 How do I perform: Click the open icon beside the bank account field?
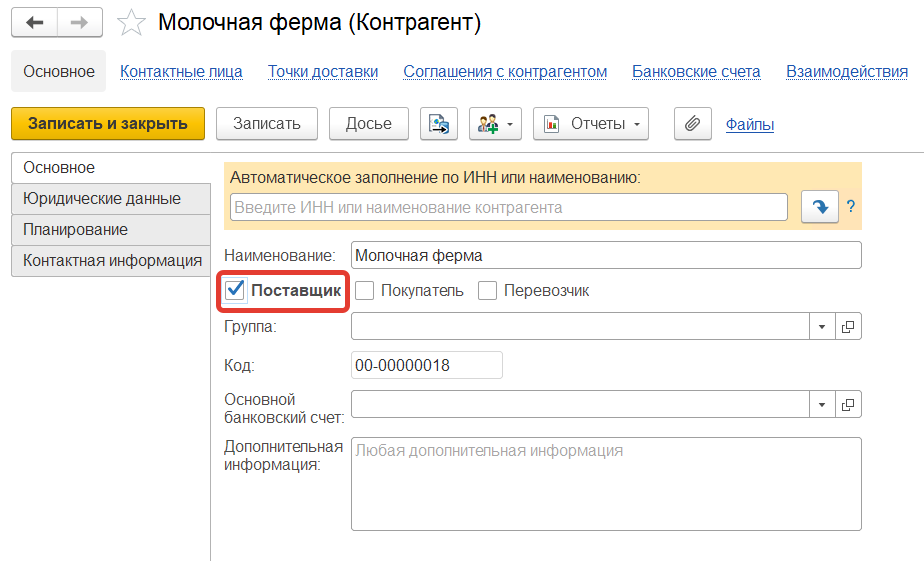point(848,404)
